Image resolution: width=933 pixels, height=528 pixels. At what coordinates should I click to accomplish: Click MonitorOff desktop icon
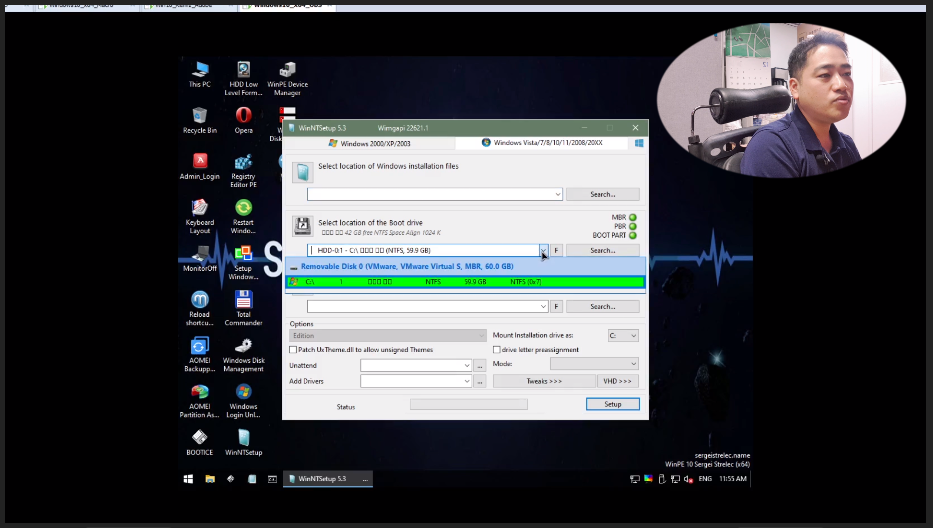pyautogui.click(x=200, y=259)
